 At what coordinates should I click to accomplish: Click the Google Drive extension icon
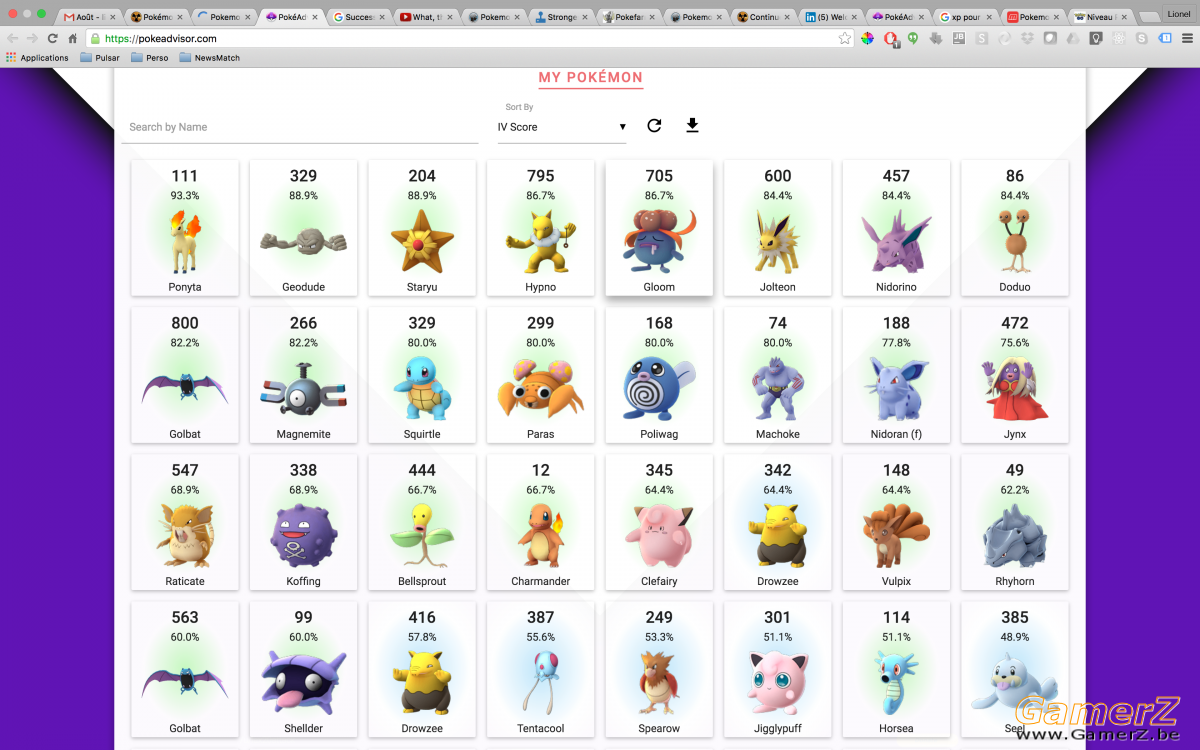click(1073, 38)
